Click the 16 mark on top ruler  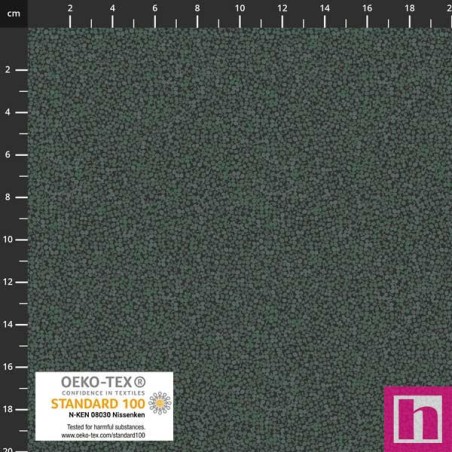point(367,8)
